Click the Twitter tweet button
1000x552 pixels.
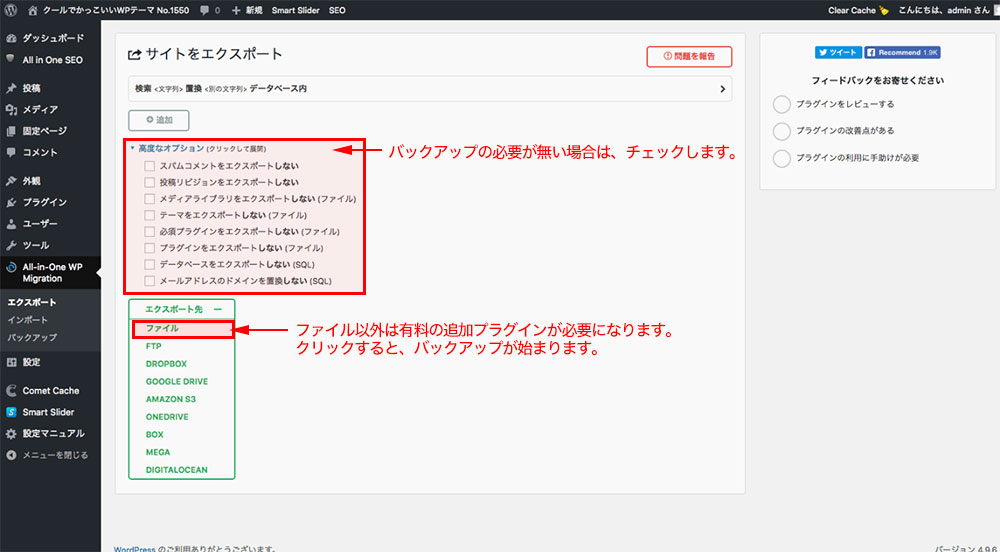click(x=838, y=52)
